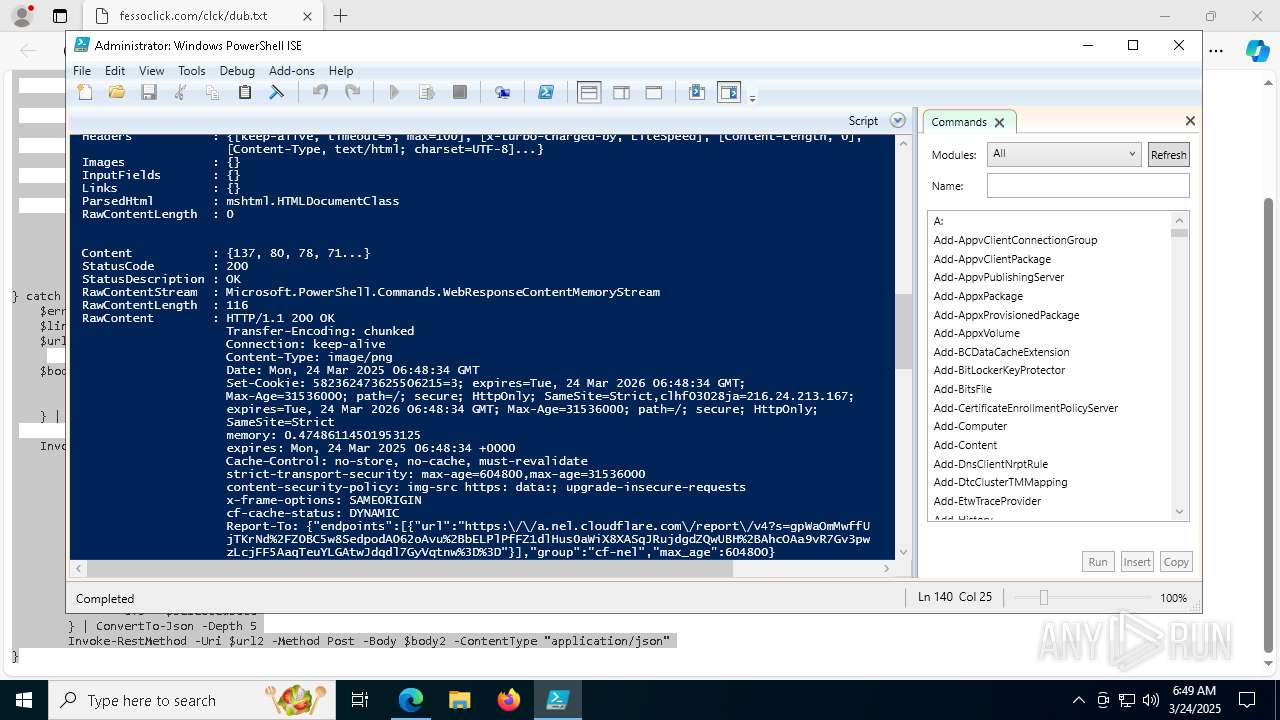Screen dimensions: 1280x720
Task: Show the script pane on top
Action: 589,92
